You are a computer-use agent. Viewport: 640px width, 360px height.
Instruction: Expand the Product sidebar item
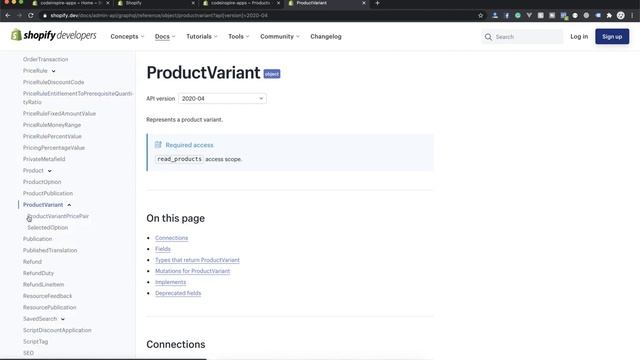(x=49, y=171)
